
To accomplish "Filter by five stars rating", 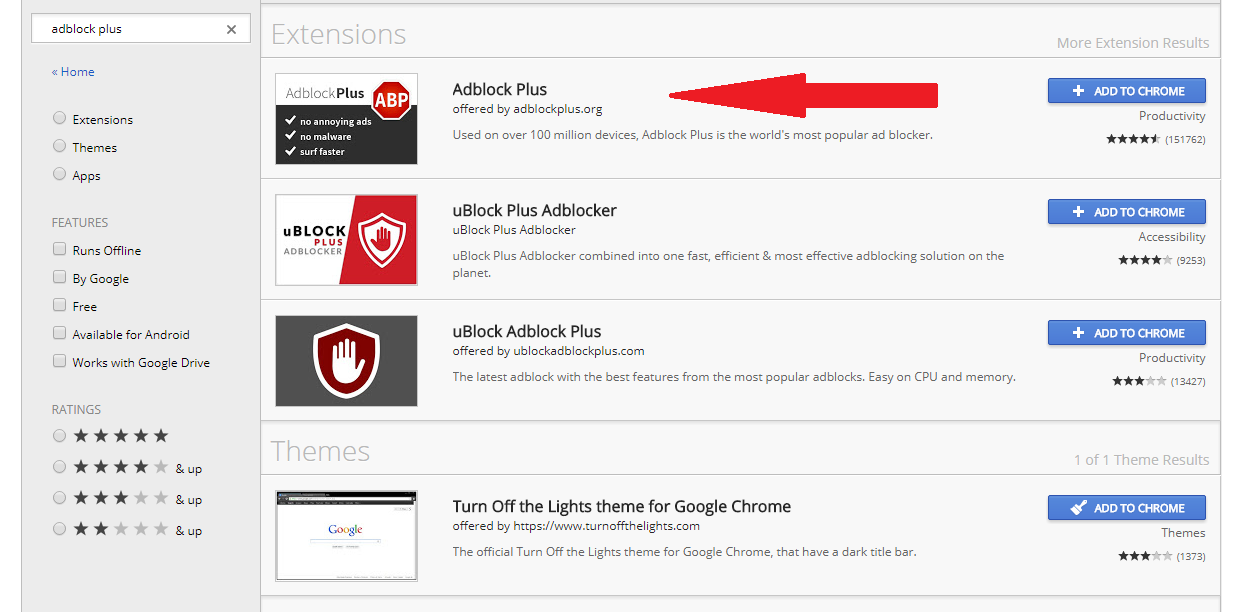I will (60, 436).
